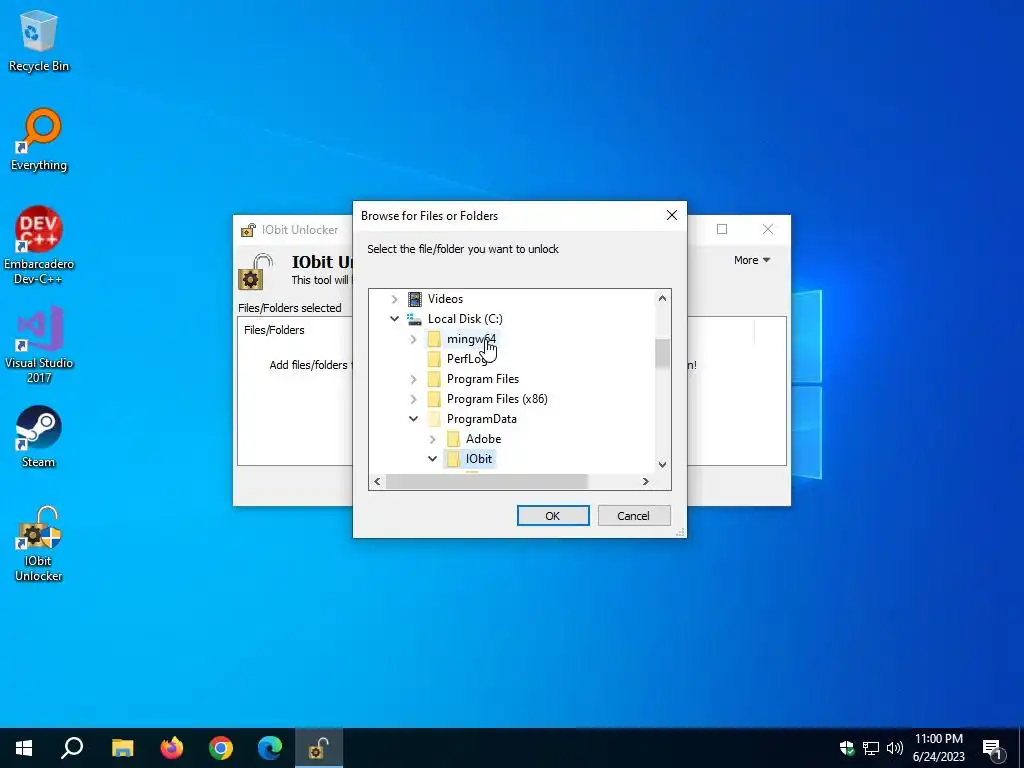Click the tree horizontal scrollbar thumb
Viewport: 1024px width, 768px height.
487,481
